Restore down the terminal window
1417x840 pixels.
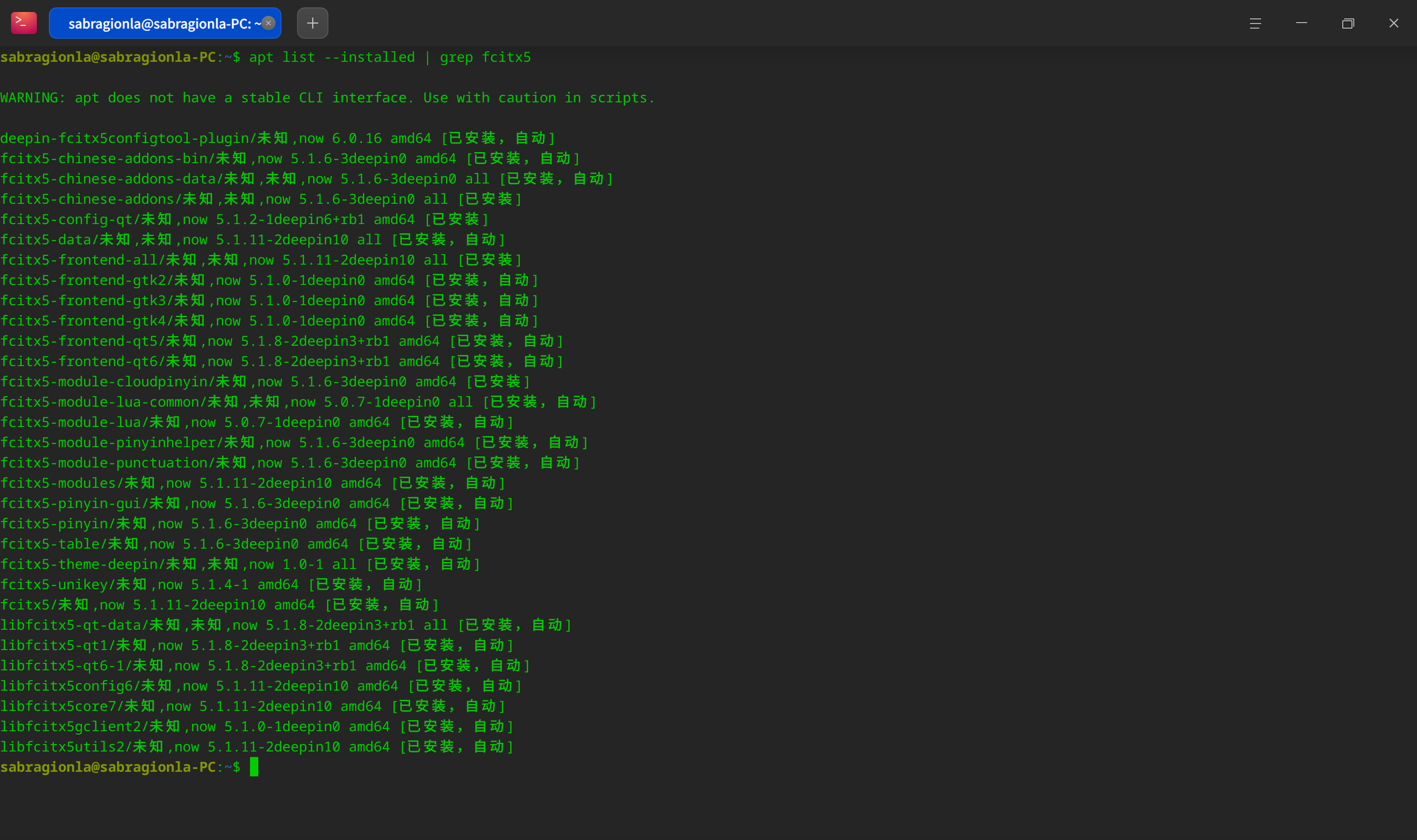pos(1348,23)
